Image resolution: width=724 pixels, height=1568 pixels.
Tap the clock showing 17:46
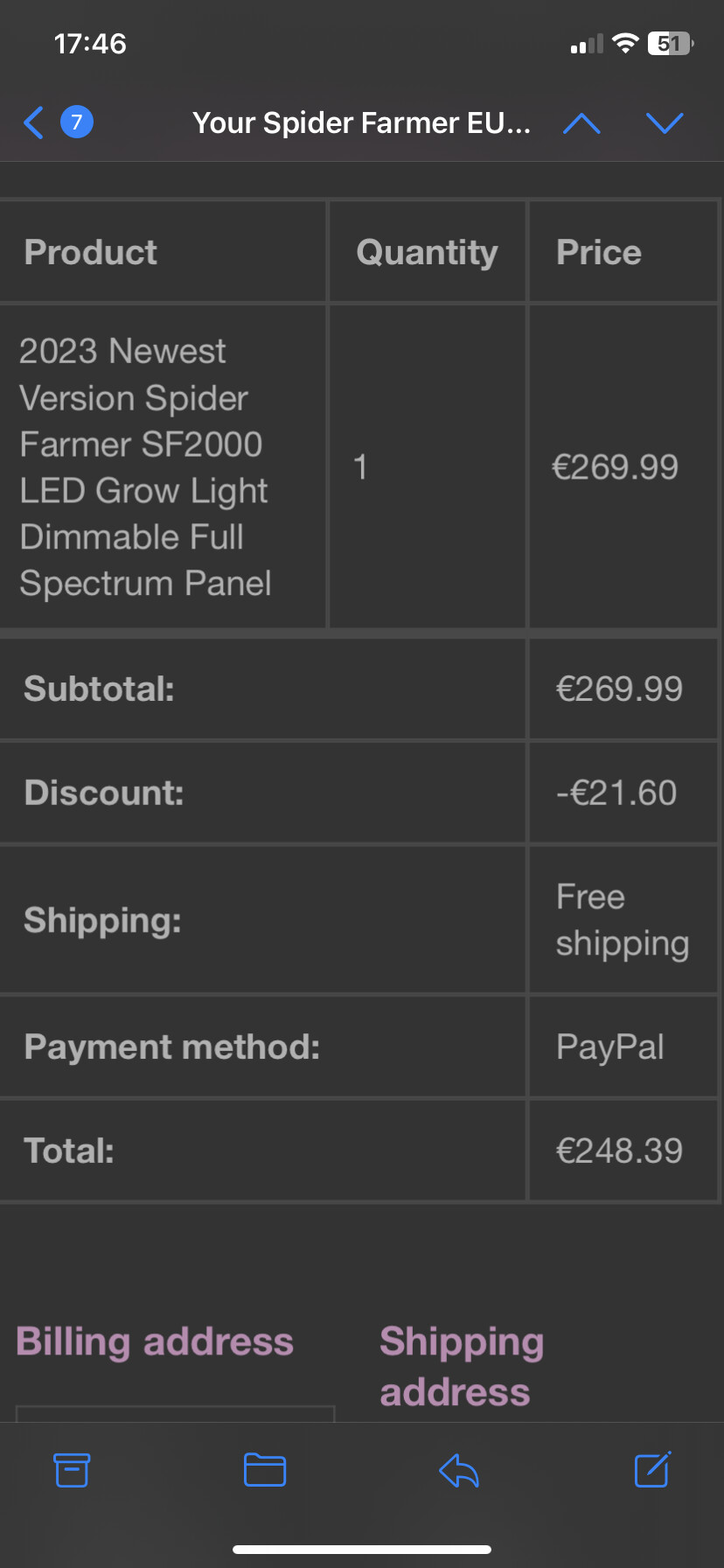90,44
